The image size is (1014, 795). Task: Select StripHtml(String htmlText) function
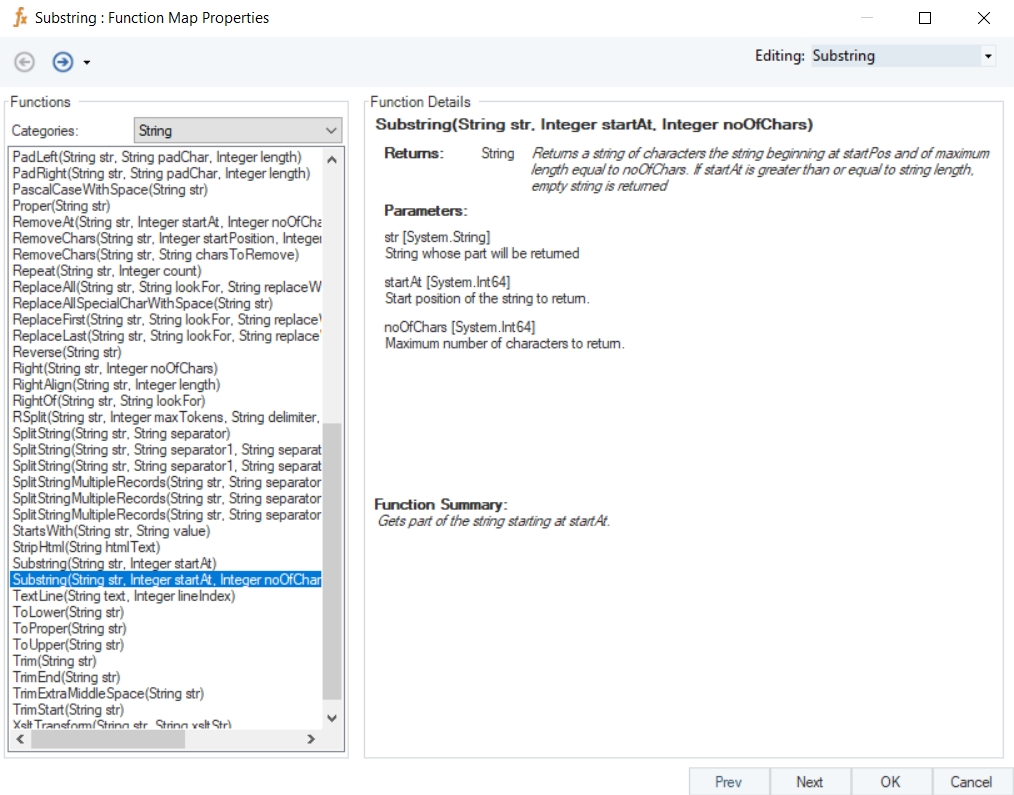(x=86, y=547)
